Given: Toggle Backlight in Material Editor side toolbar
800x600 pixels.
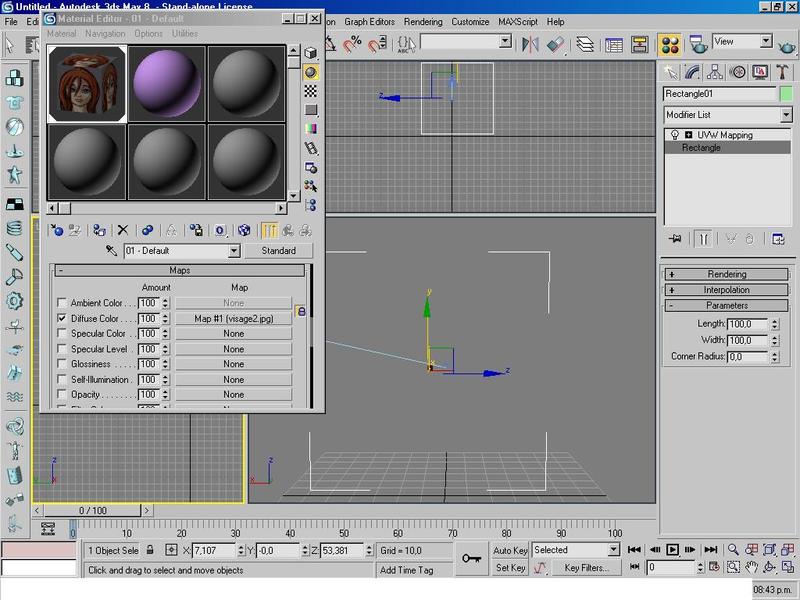Looking at the screenshot, I should [x=310, y=72].
